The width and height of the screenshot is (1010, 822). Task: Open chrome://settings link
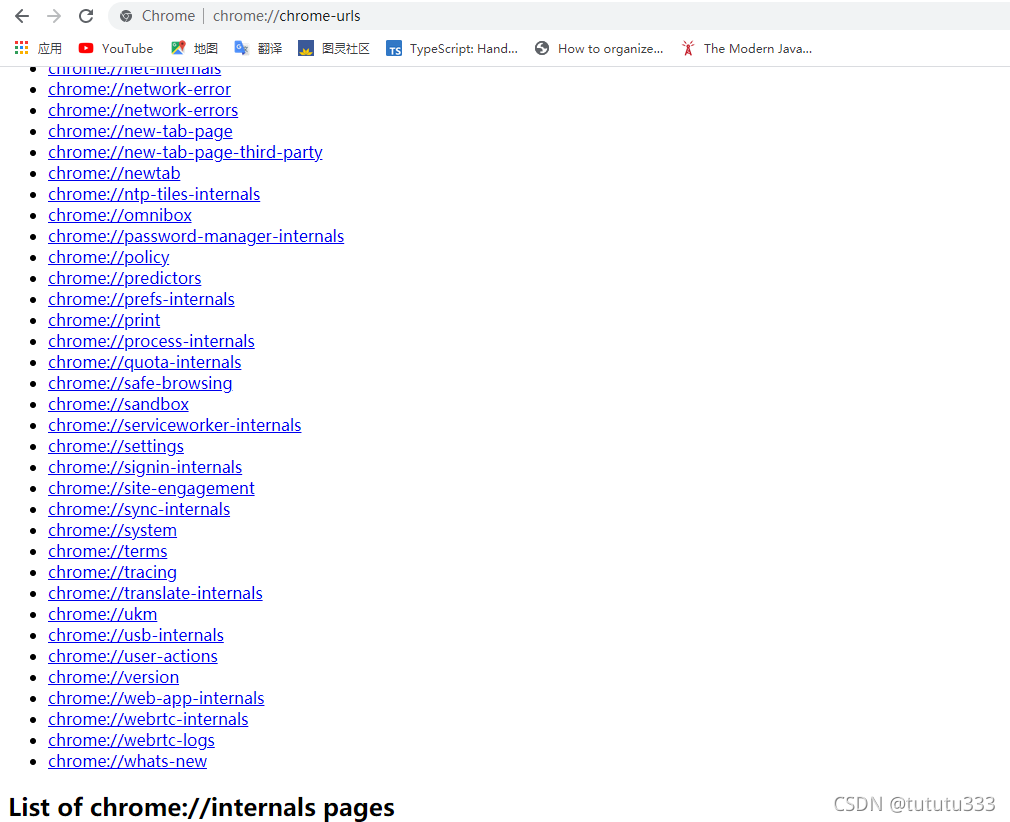tap(116, 446)
